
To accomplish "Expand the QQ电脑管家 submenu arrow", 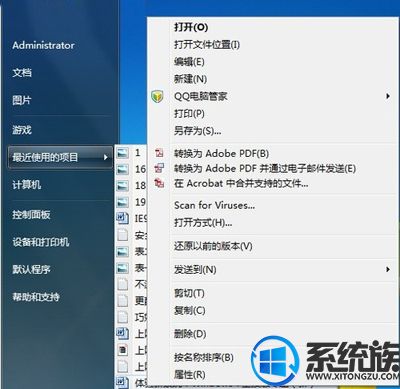I will (x=388, y=96).
